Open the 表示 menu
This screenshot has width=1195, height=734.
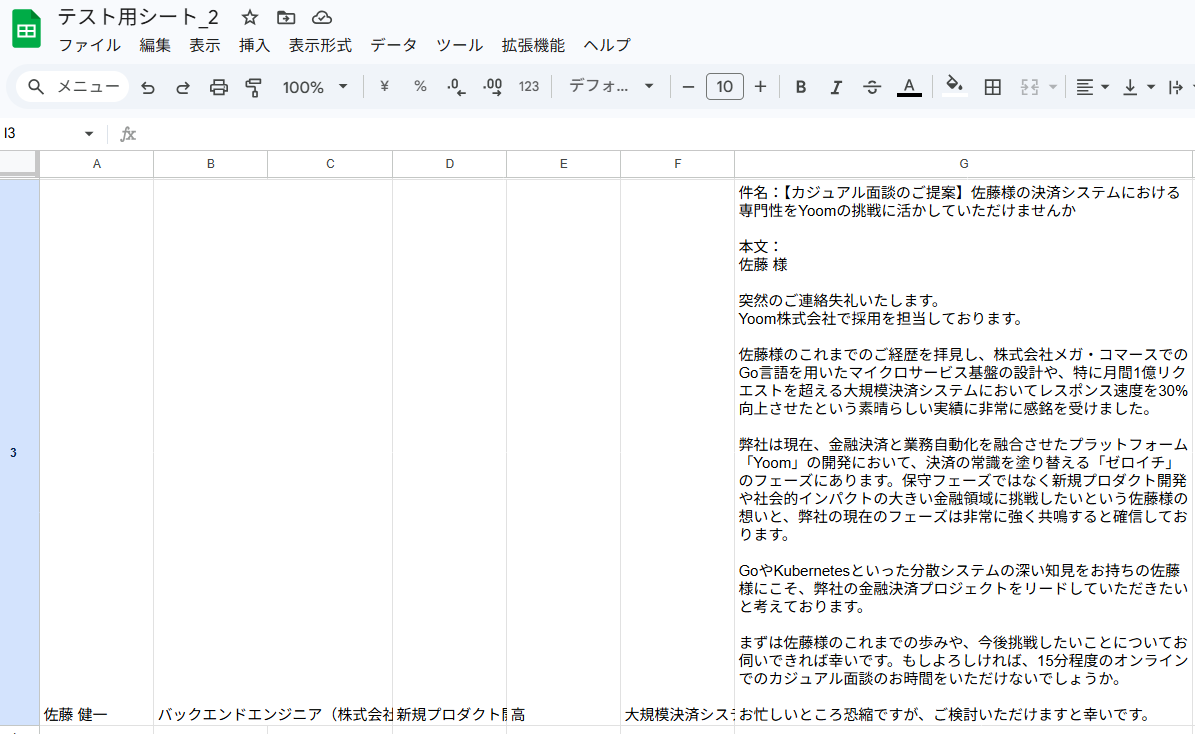[x=205, y=45]
